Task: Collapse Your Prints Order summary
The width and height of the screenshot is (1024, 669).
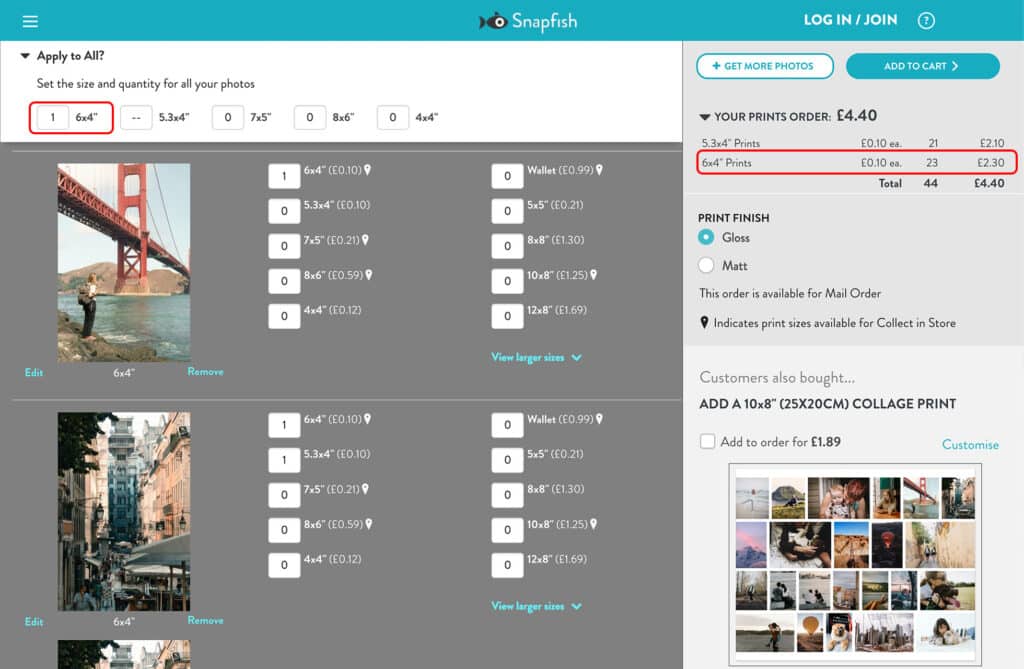Action: [705, 117]
